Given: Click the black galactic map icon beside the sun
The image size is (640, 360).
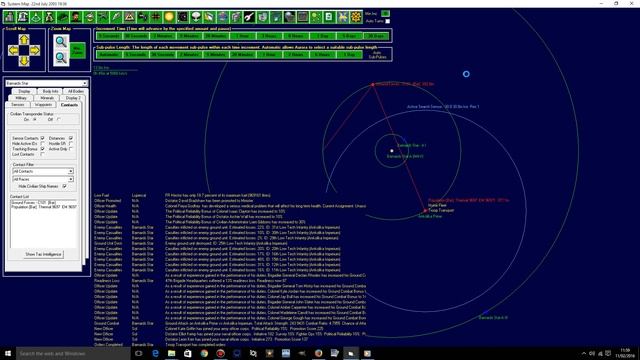Looking at the screenshot, I should click(182, 17).
